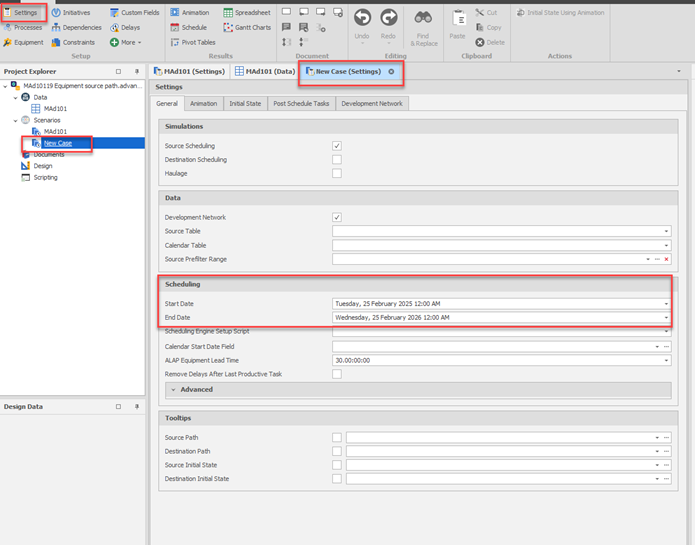Select the Scripting item in Project Explorer
Viewport: 695px width, 545px height.
click(x=45, y=178)
